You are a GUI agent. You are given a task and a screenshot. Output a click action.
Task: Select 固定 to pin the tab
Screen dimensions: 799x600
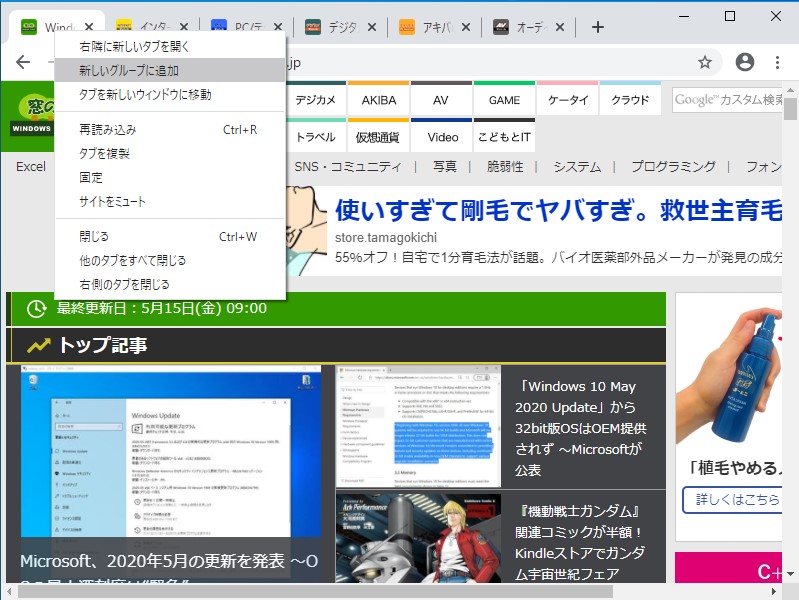coord(170,177)
